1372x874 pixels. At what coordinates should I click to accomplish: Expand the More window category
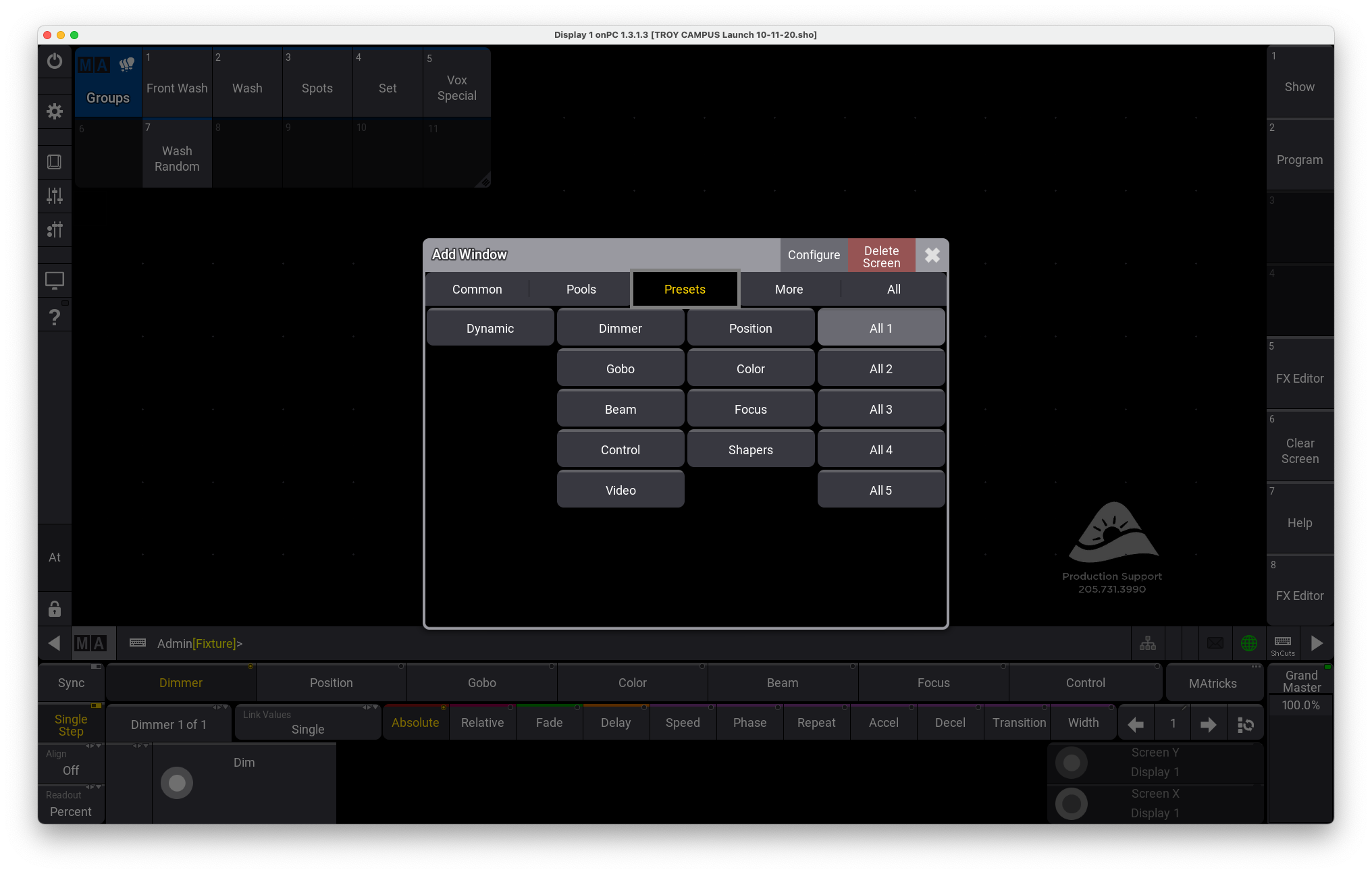789,289
